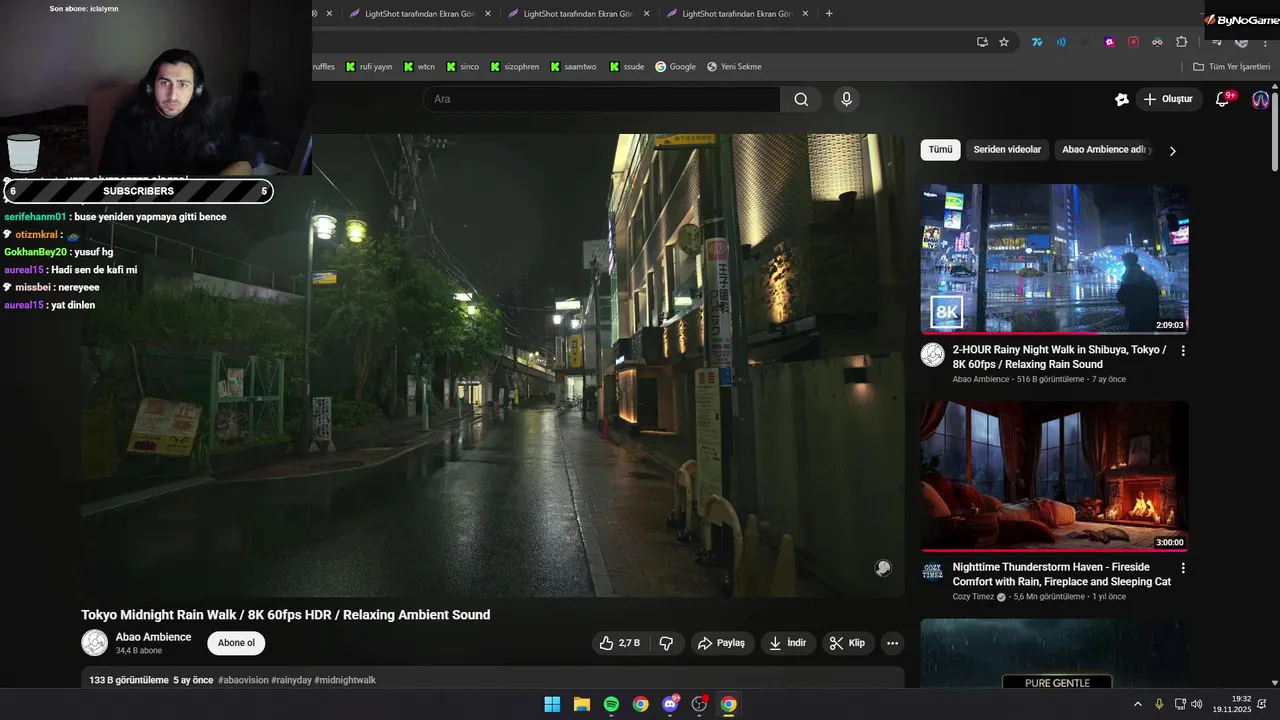
Task: Select the Tümü filter chip
Action: (x=940, y=150)
